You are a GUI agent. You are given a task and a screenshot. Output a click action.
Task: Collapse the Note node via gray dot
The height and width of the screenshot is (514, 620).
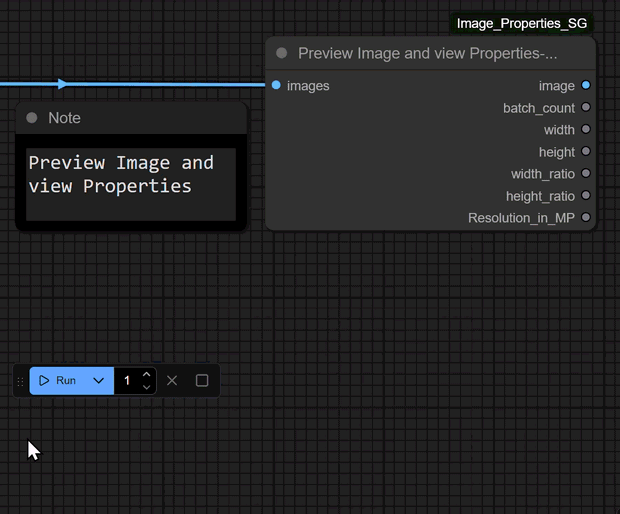click(x=32, y=118)
